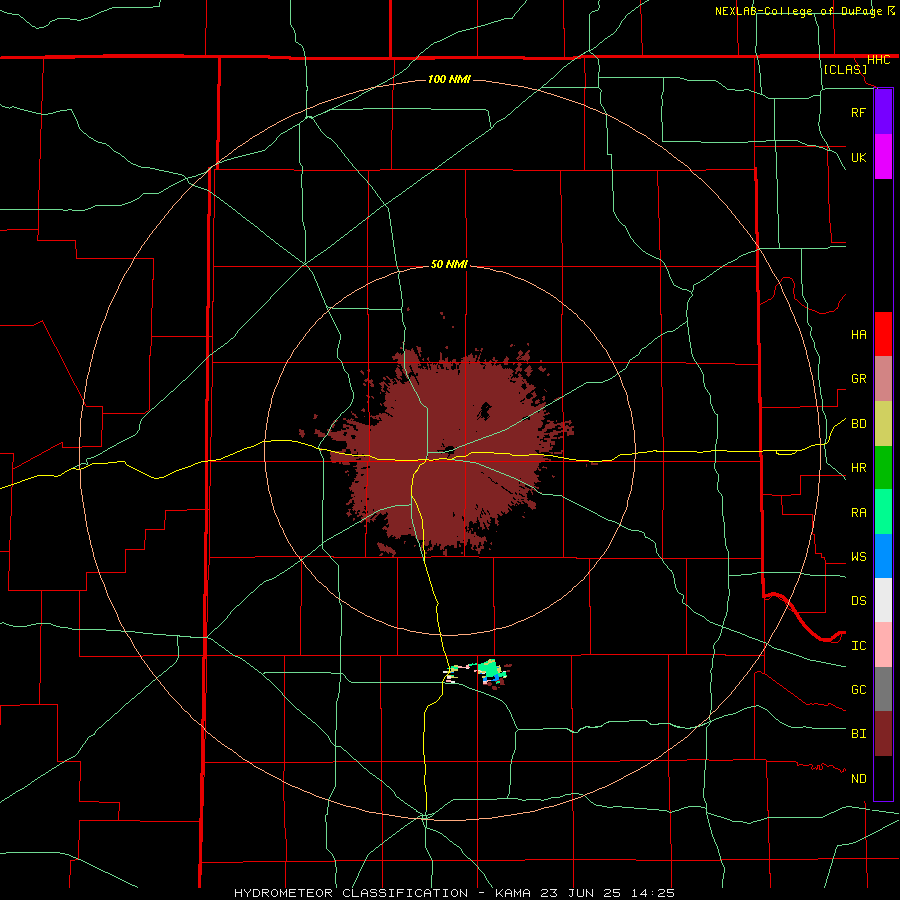Click the WS legend label
Screen dimensions: 900x900
(x=858, y=557)
